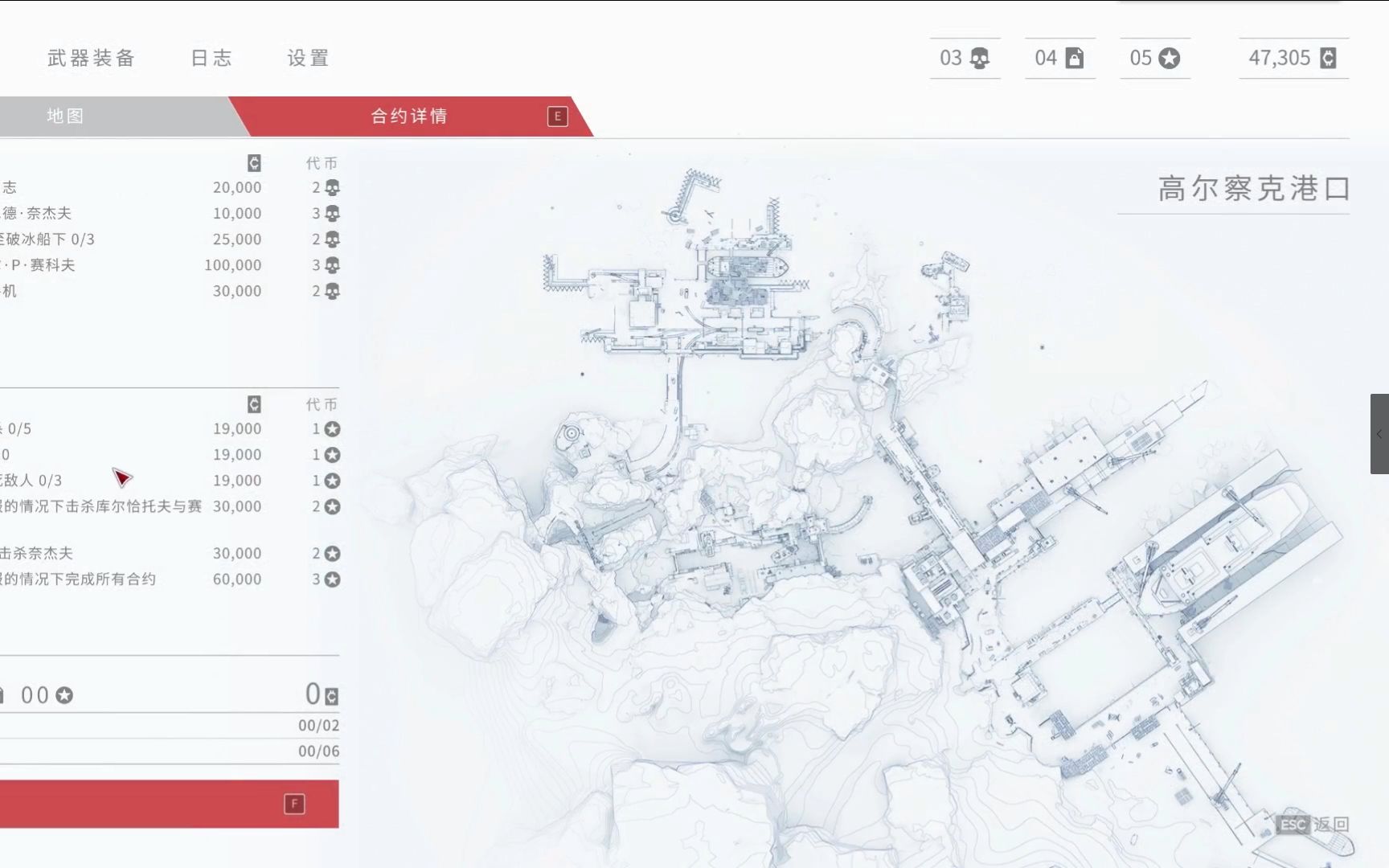Click the skull token on the 30,000 contract row

(x=332, y=290)
